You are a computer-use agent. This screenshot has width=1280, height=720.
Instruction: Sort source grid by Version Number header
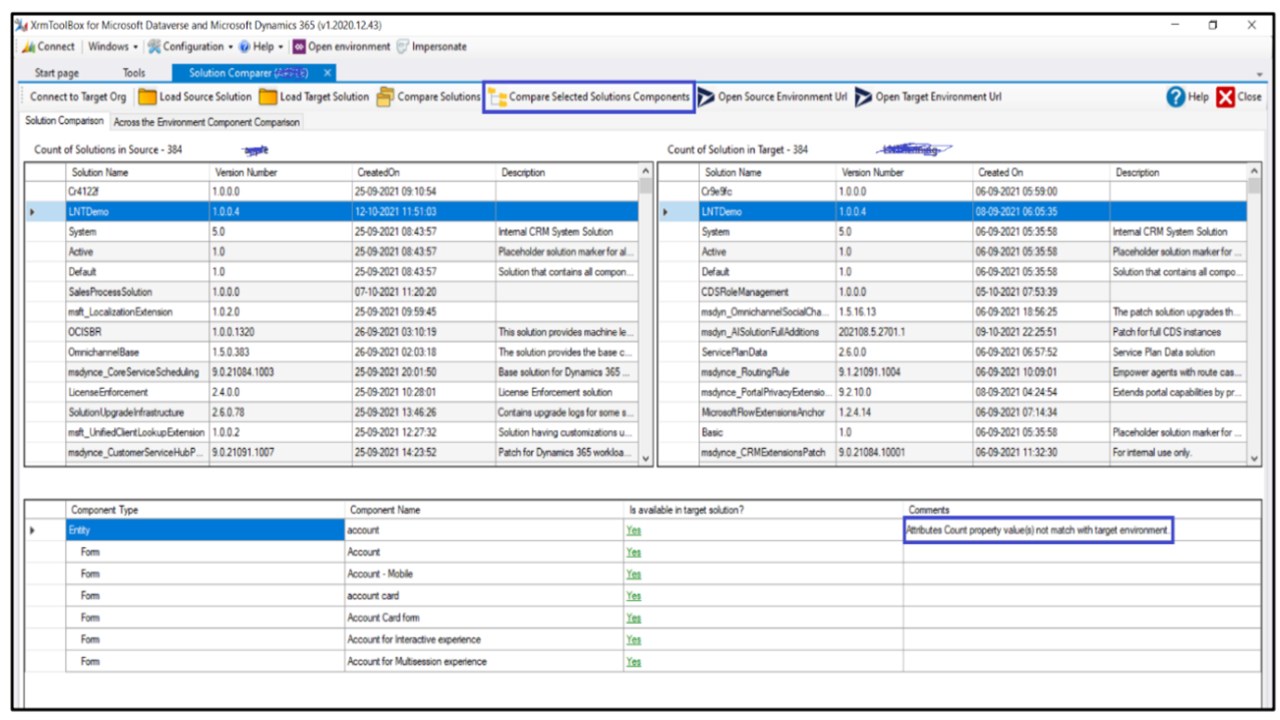tap(280, 172)
